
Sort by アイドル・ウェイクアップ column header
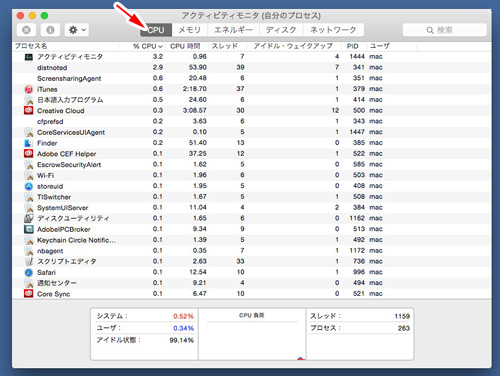click(x=293, y=46)
